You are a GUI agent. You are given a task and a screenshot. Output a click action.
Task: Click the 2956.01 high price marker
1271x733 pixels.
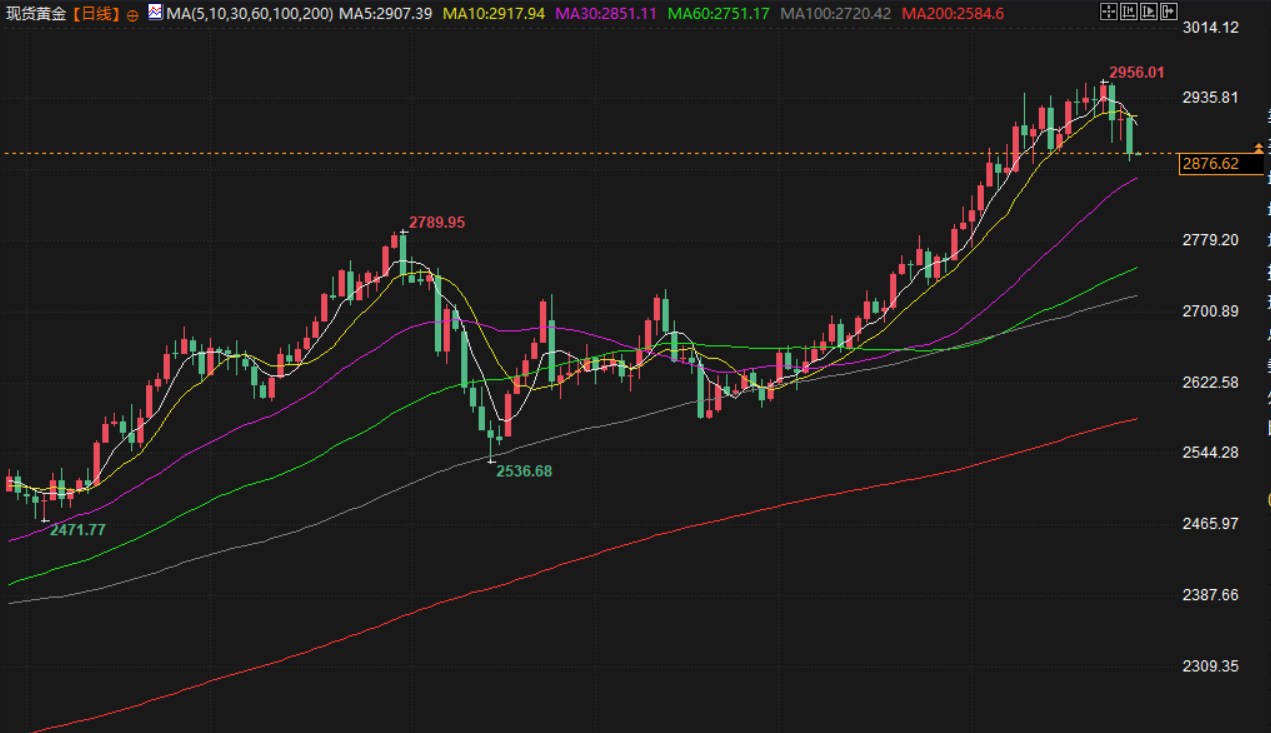coord(1137,73)
